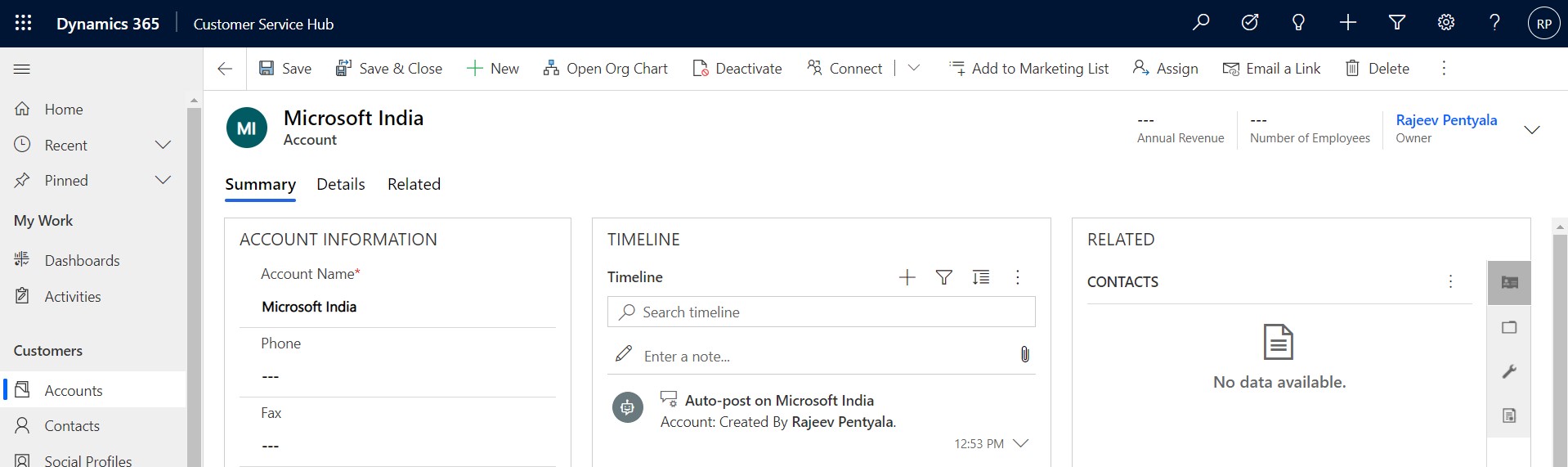Click the Connect command

(x=844, y=69)
